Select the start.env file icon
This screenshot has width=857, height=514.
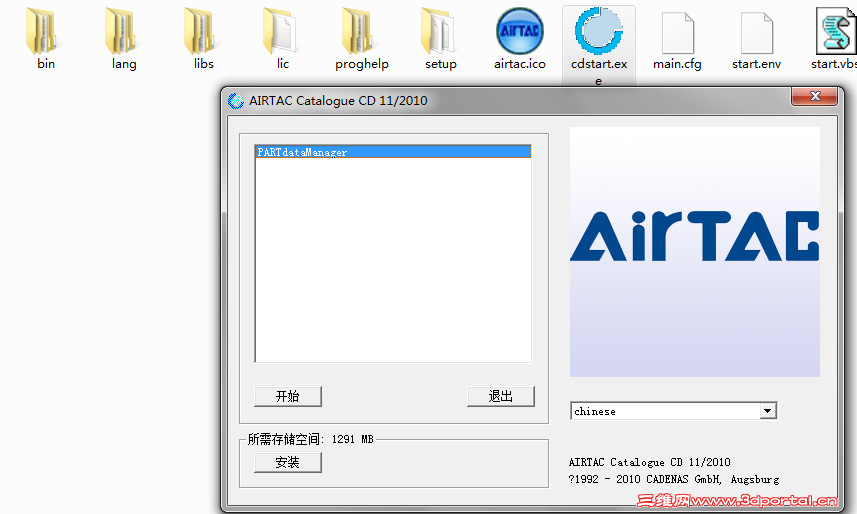click(x=756, y=33)
